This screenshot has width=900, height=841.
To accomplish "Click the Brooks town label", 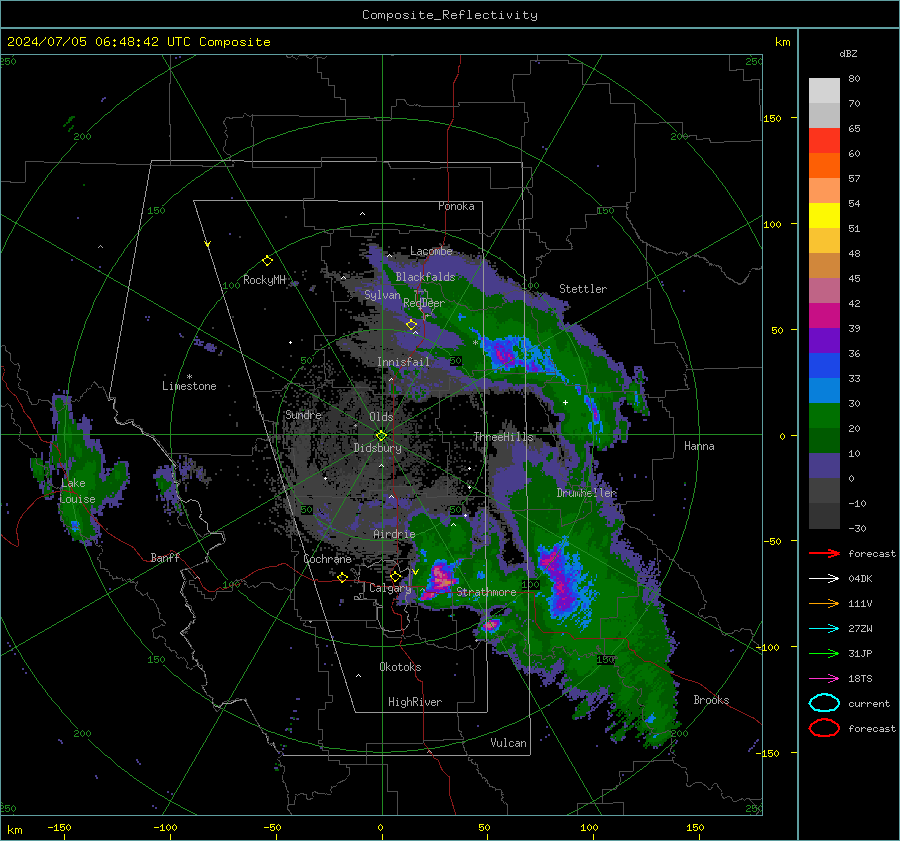I will click(711, 700).
